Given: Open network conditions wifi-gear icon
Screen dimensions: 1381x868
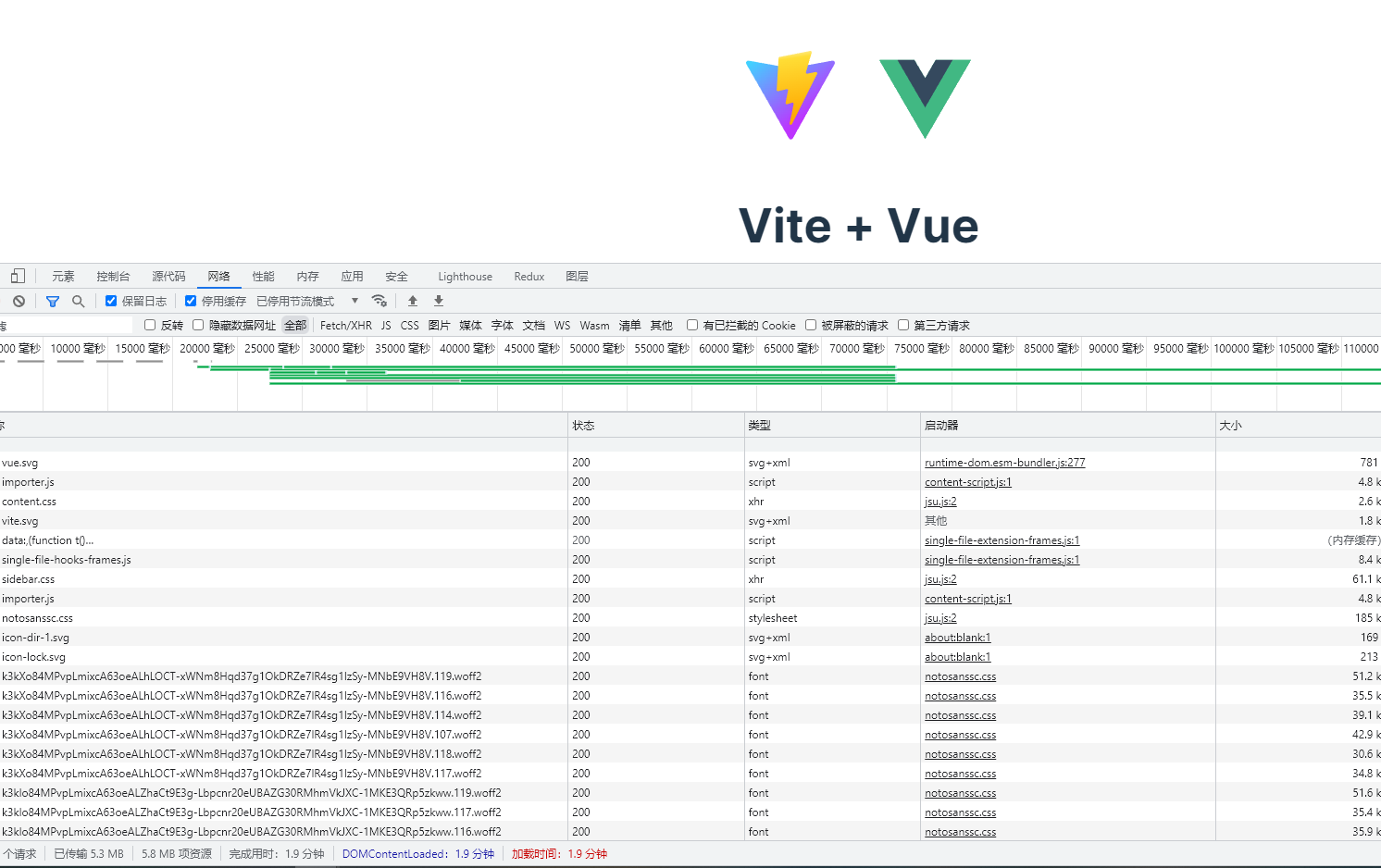Looking at the screenshot, I should click(379, 301).
